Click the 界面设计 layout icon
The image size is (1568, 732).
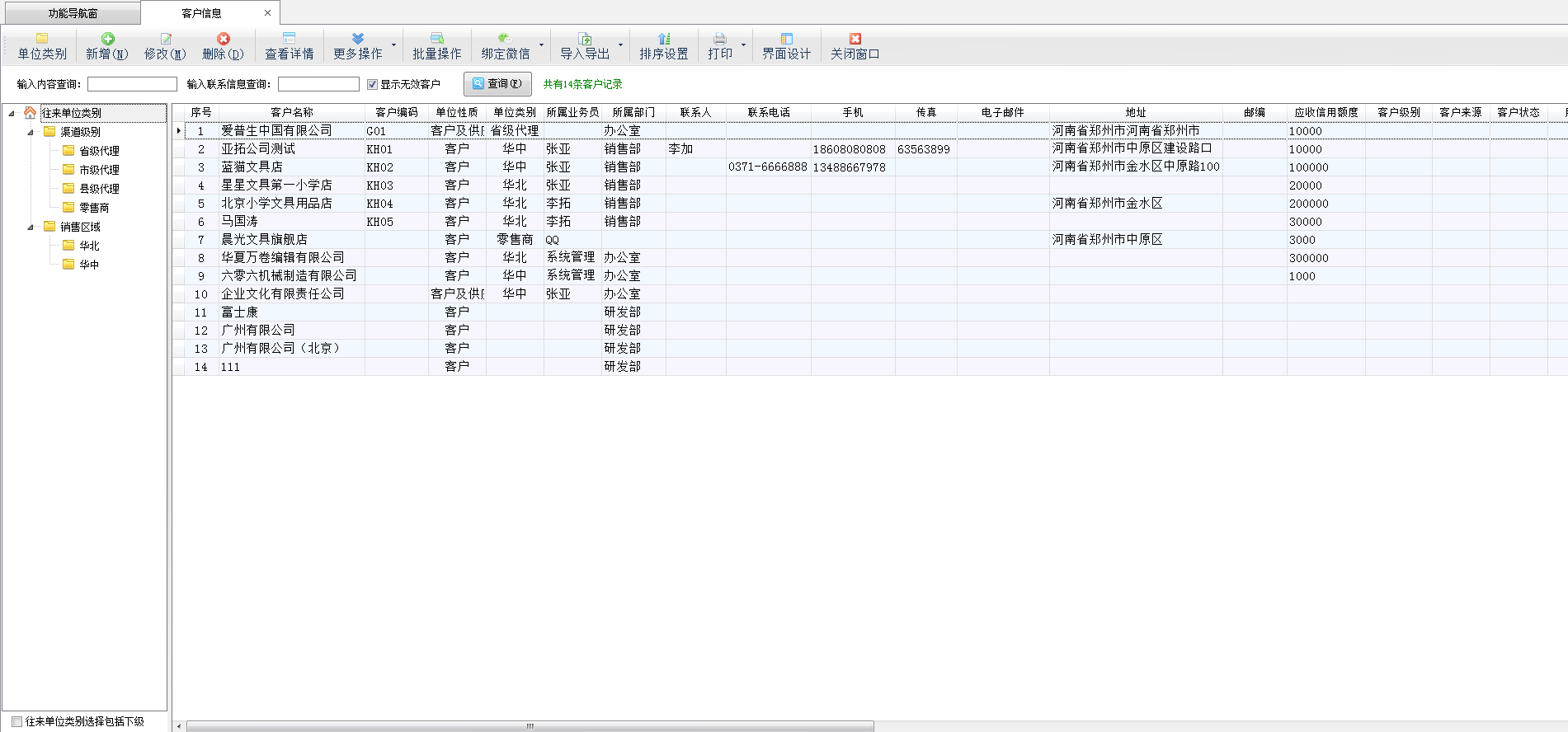click(x=786, y=39)
